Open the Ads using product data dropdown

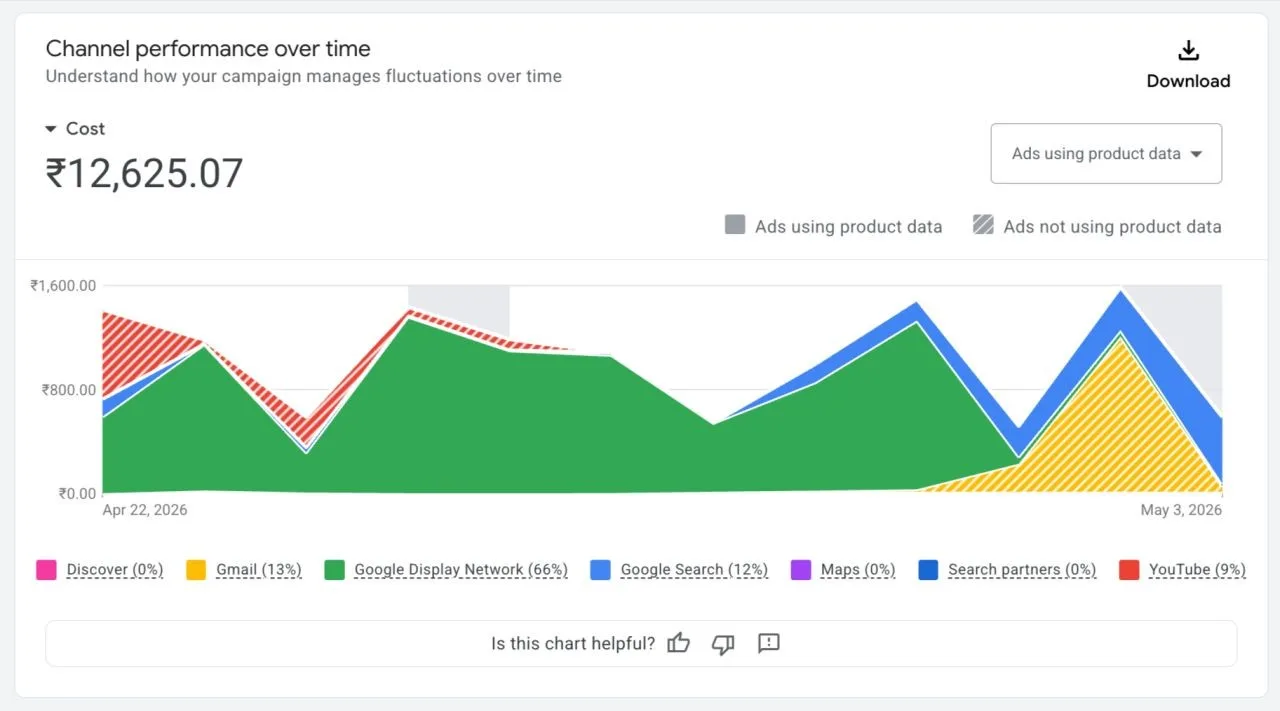click(1106, 154)
